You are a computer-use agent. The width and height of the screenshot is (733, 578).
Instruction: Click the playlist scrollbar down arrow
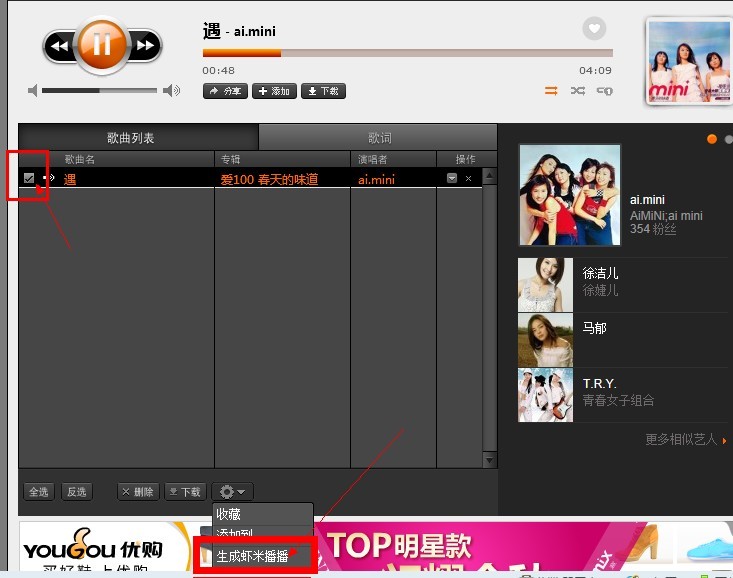coord(489,460)
